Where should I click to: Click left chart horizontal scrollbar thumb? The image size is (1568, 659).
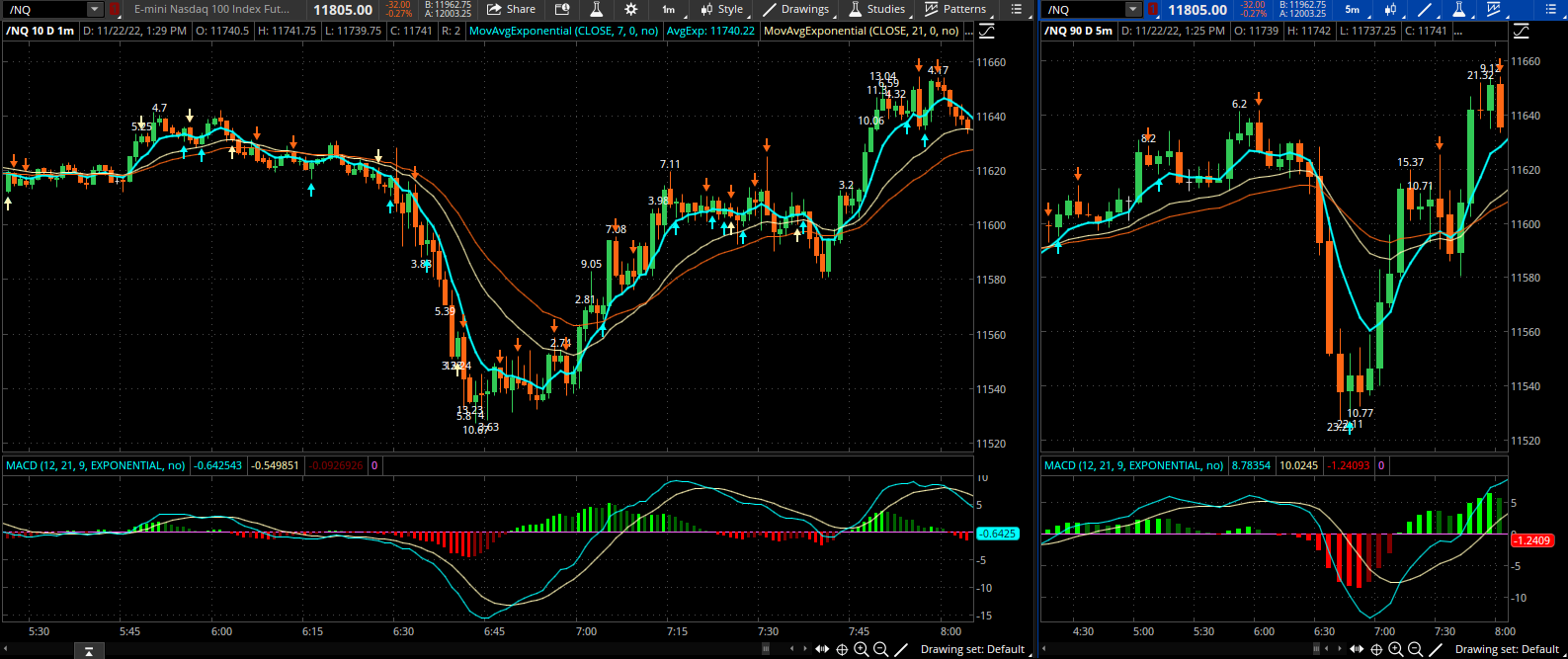pos(766,649)
